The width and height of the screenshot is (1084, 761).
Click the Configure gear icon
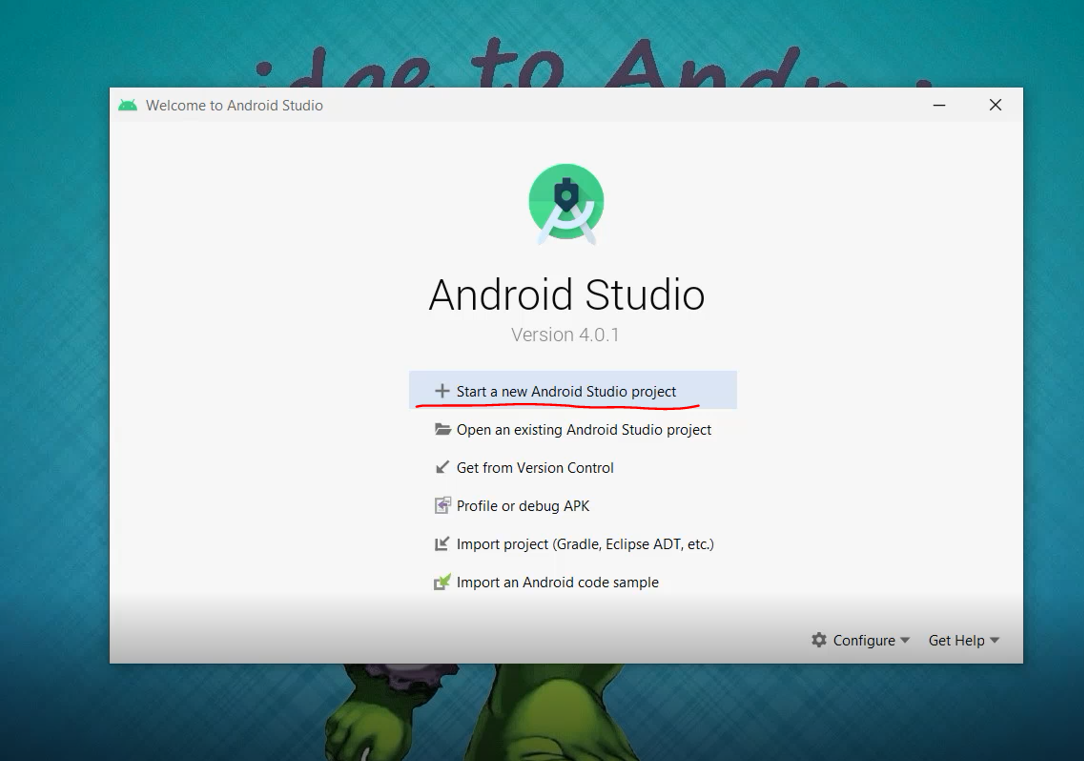tap(819, 640)
